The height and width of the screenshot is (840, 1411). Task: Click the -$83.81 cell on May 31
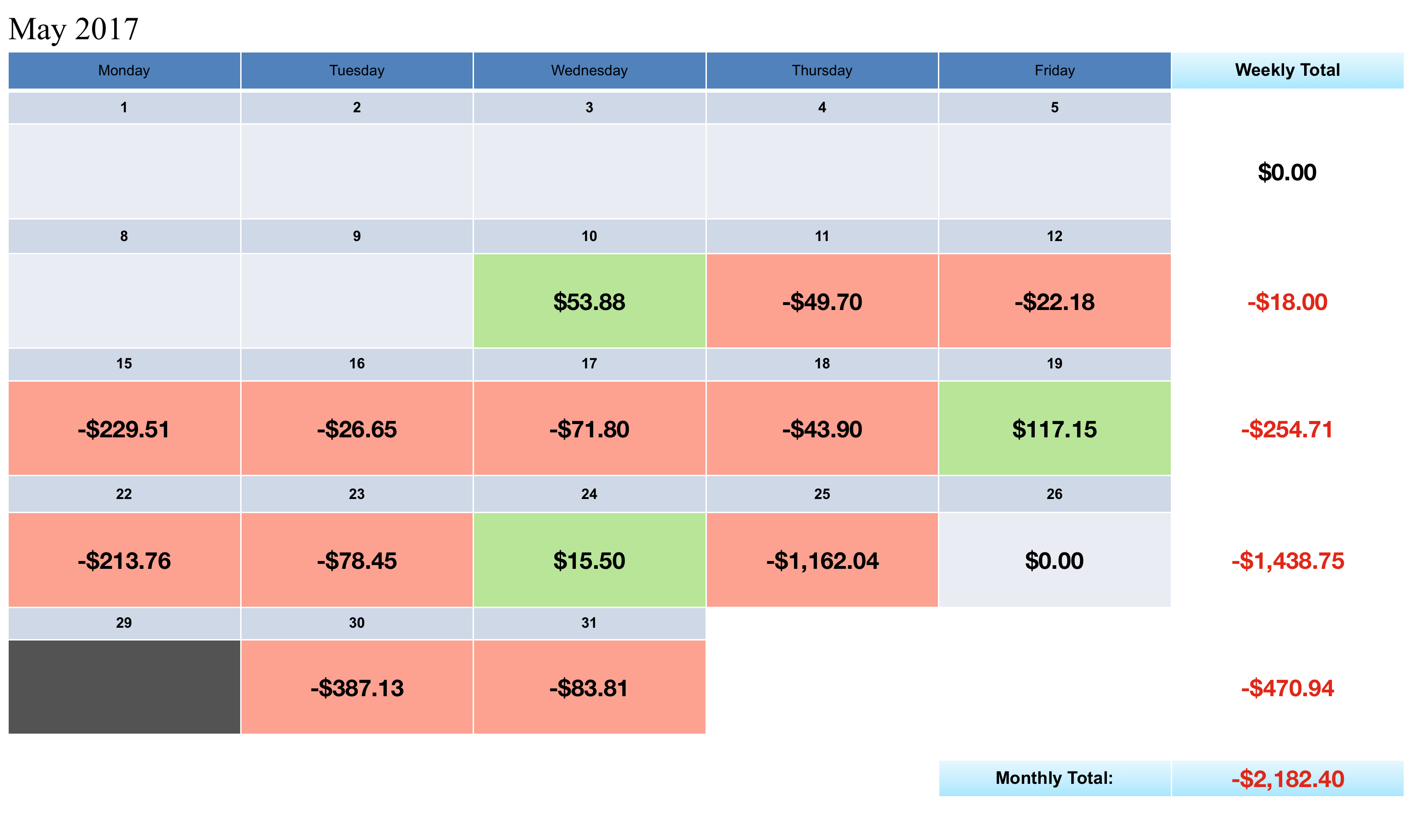click(x=590, y=688)
